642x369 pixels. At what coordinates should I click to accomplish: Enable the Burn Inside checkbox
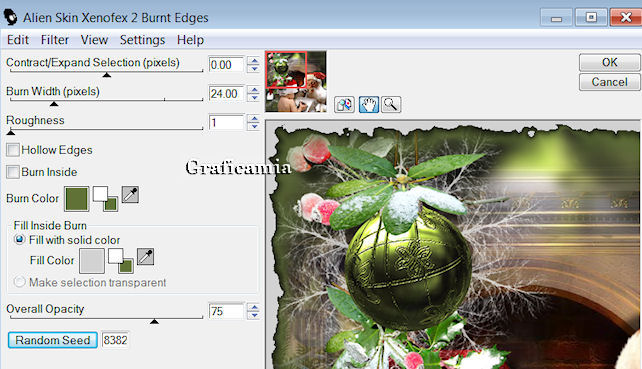coord(13,172)
